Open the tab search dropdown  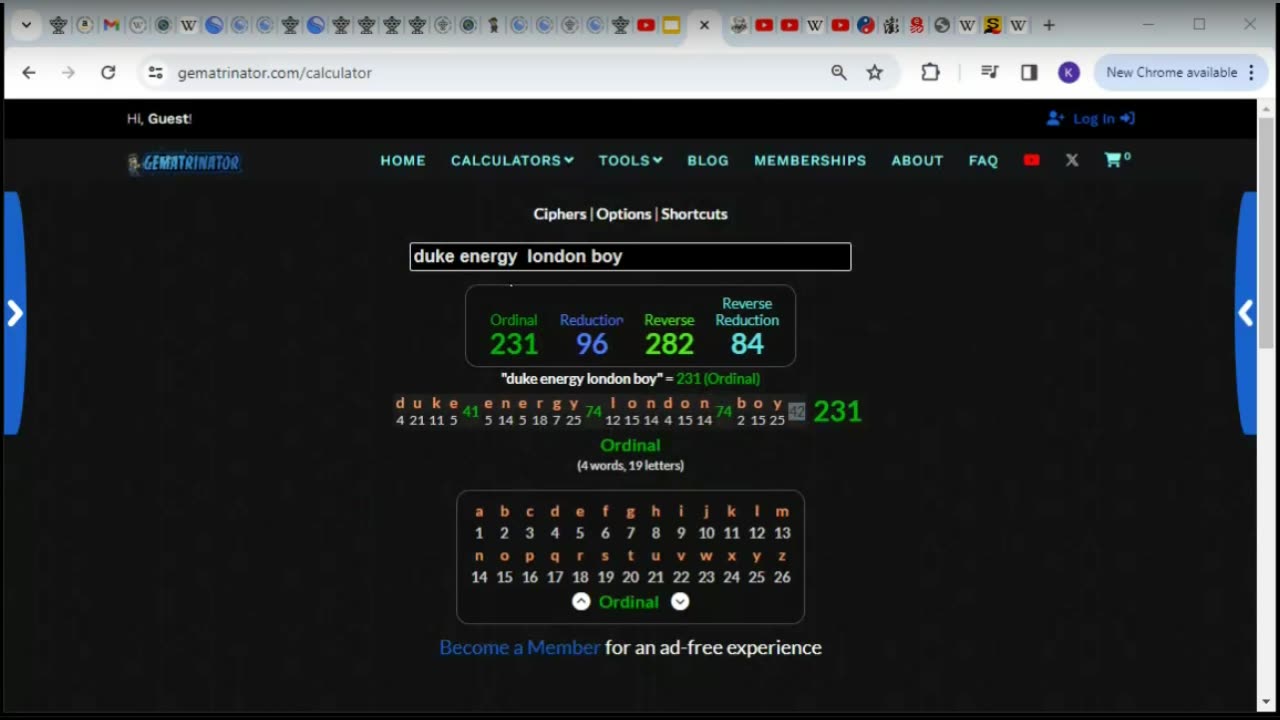(26, 25)
